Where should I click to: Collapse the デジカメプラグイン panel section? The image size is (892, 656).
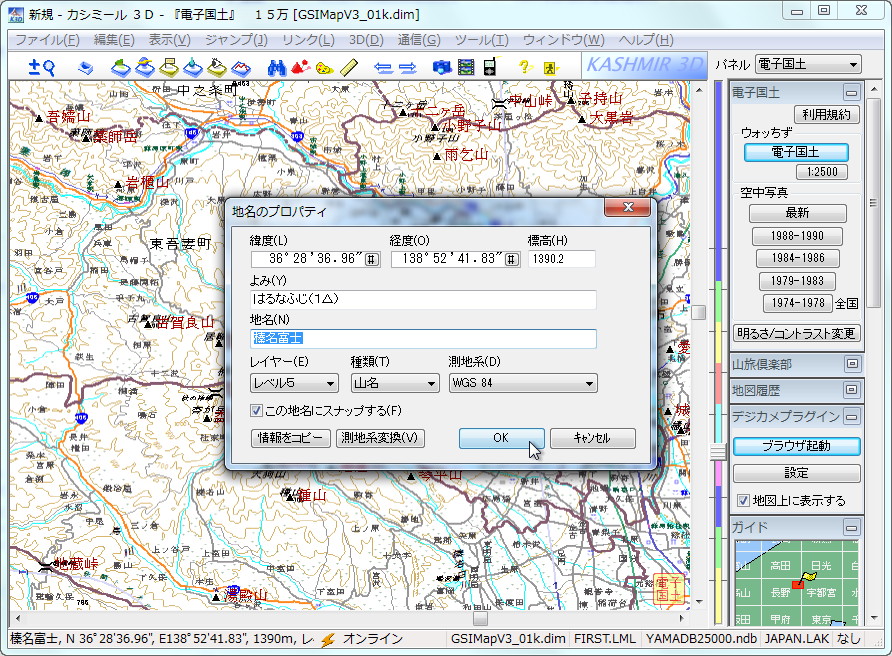[x=852, y=417]
